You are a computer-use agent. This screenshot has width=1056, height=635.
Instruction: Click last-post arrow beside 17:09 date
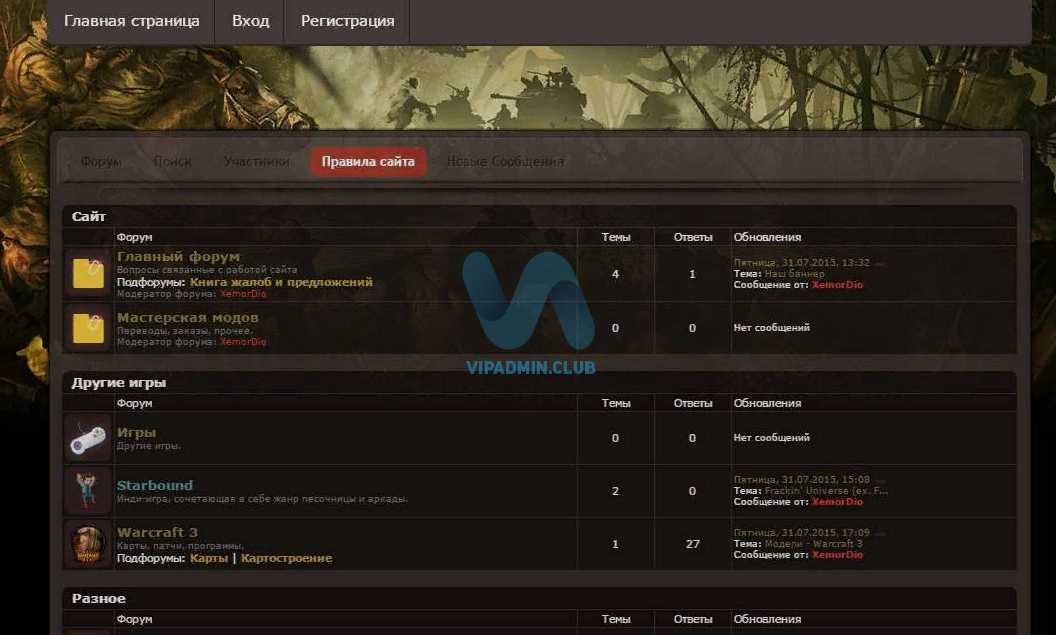pos(880,533)
